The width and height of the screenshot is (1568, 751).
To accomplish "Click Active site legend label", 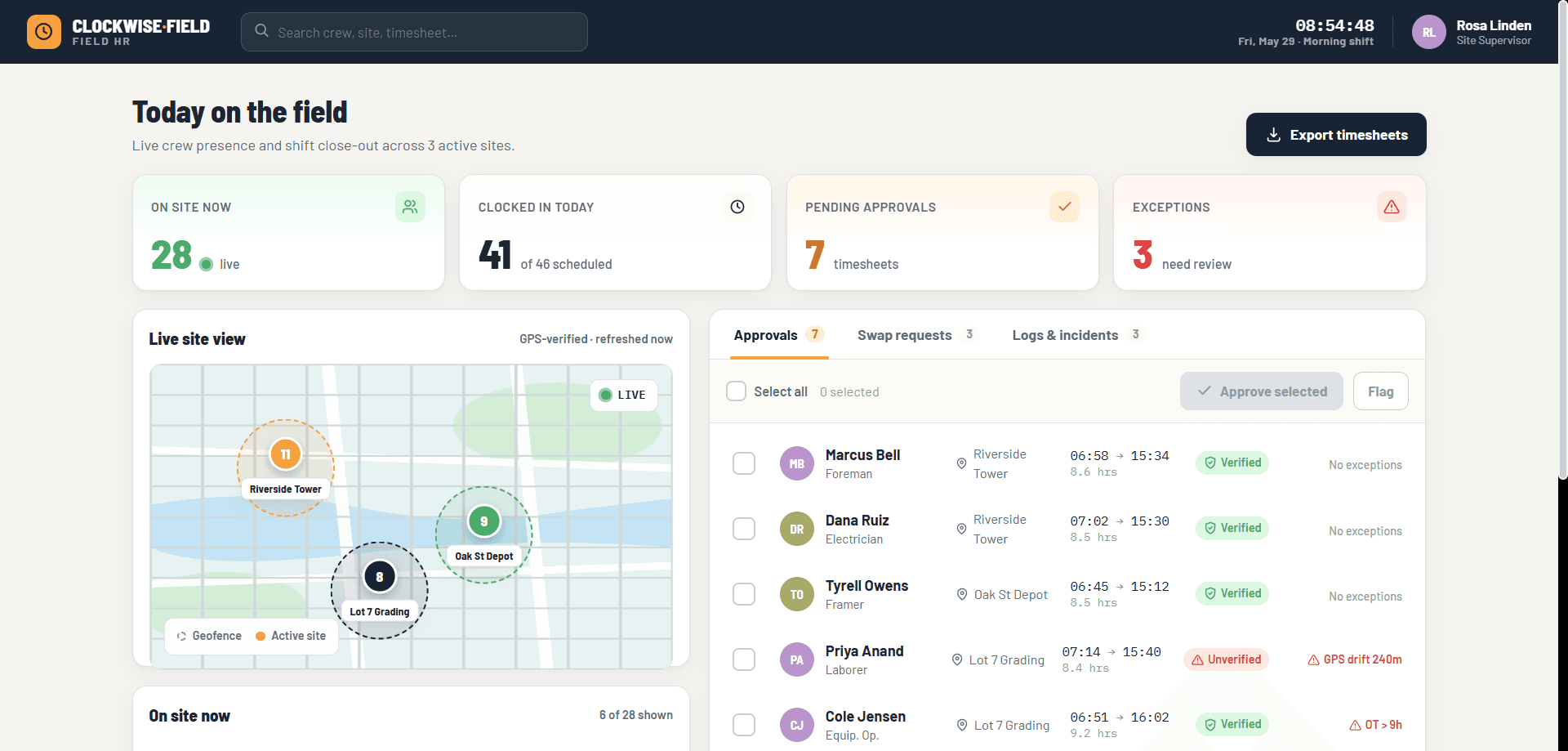I will click(298, 636).
